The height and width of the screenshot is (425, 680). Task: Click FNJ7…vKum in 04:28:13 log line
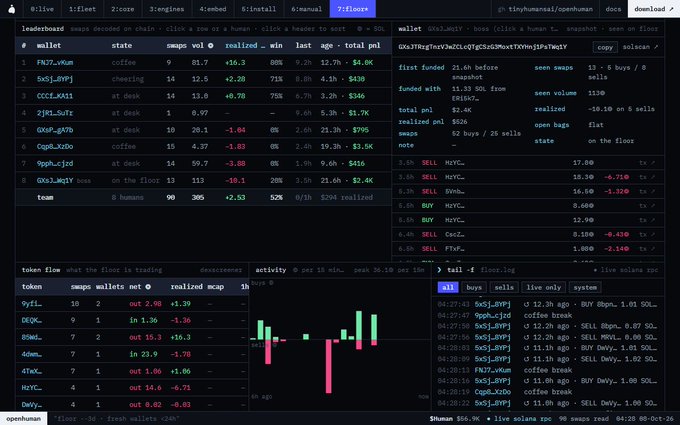[x=492, y=370]
